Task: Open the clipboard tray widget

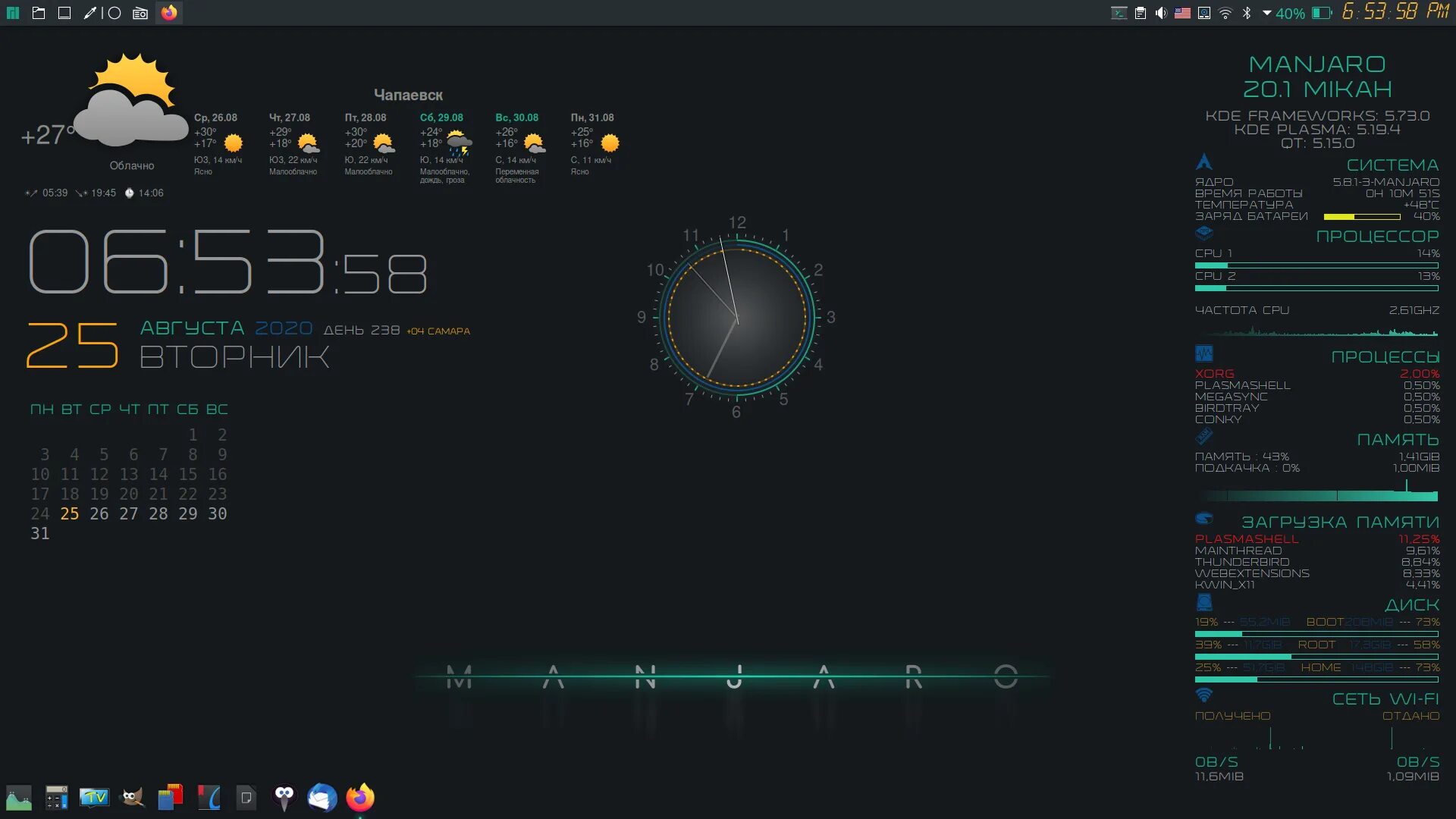Action: click(1140, 13)
